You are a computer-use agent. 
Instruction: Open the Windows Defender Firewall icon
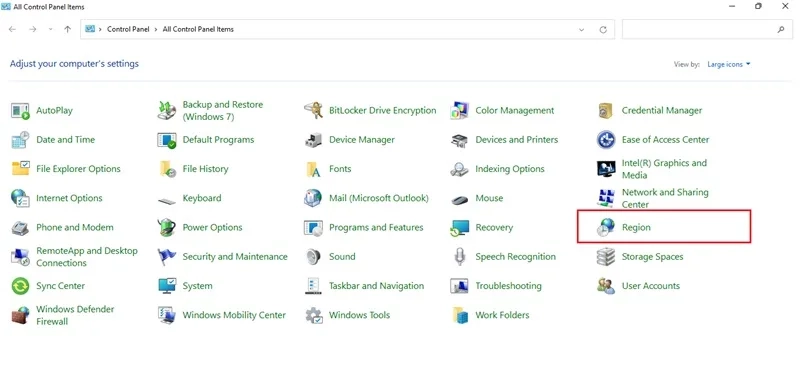click(x=20, y=315)
